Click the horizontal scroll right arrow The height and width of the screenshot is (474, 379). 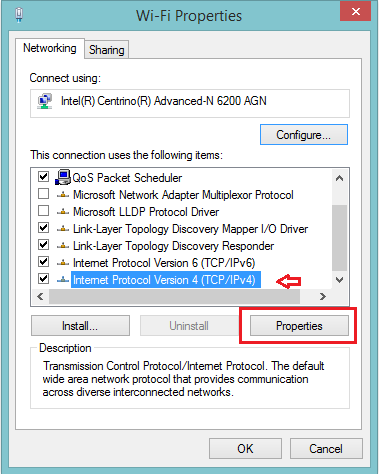(x=322, y=296)
